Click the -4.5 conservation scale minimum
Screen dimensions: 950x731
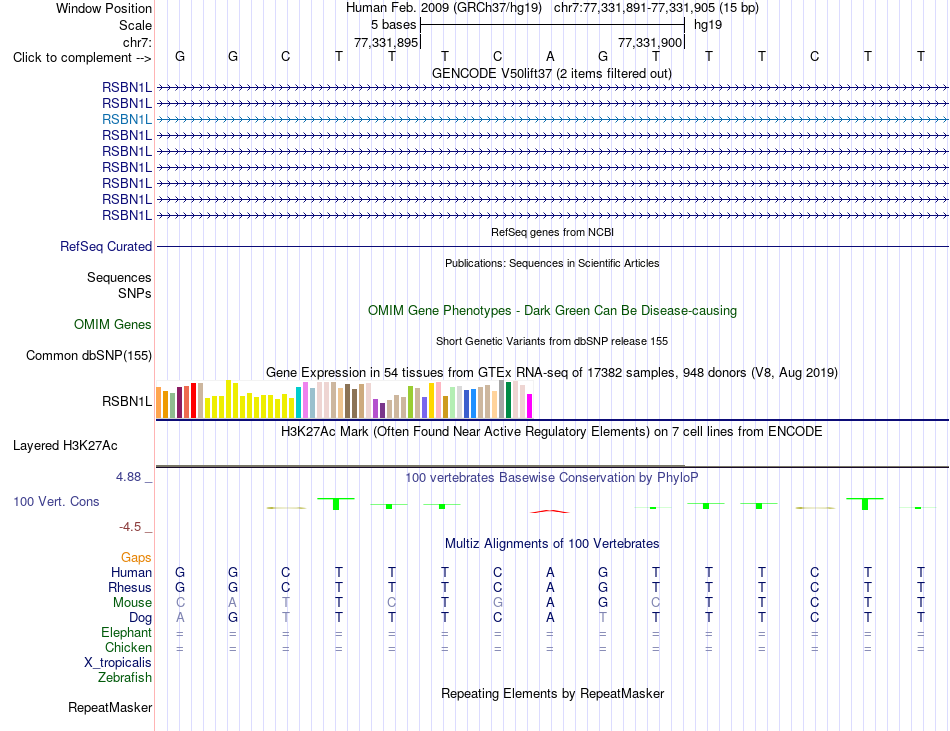click(130, 527)
